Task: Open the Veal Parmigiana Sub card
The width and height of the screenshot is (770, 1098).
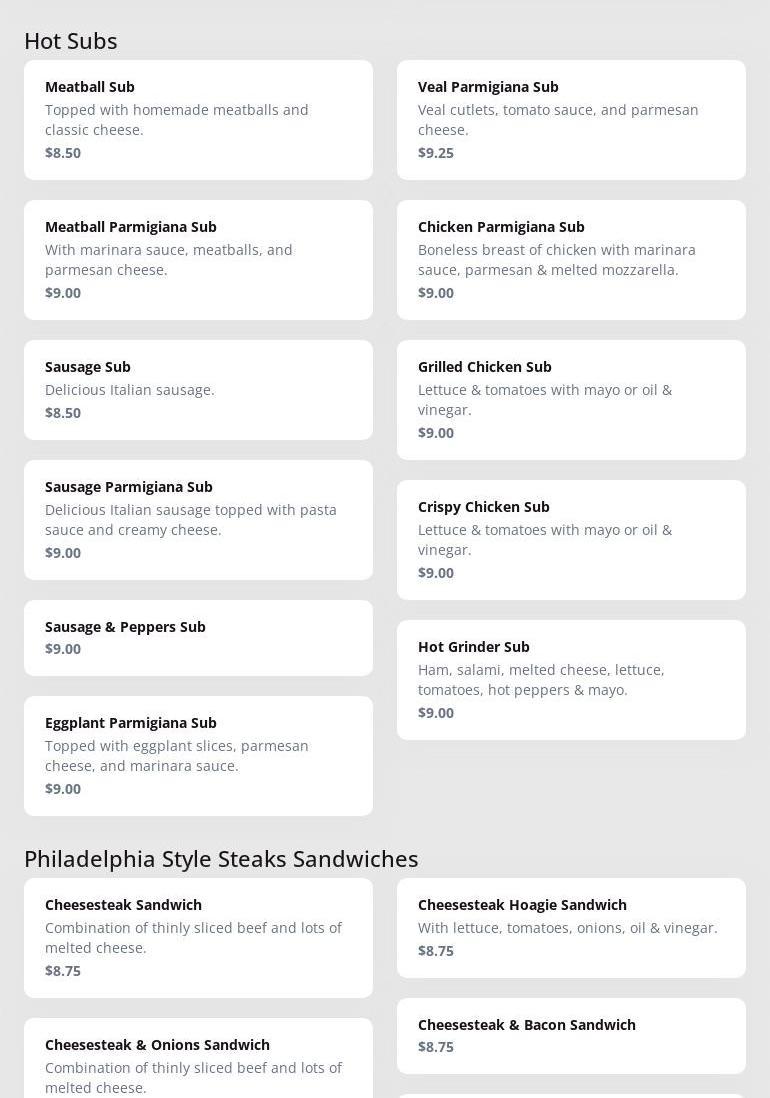Action: point(571,120)
